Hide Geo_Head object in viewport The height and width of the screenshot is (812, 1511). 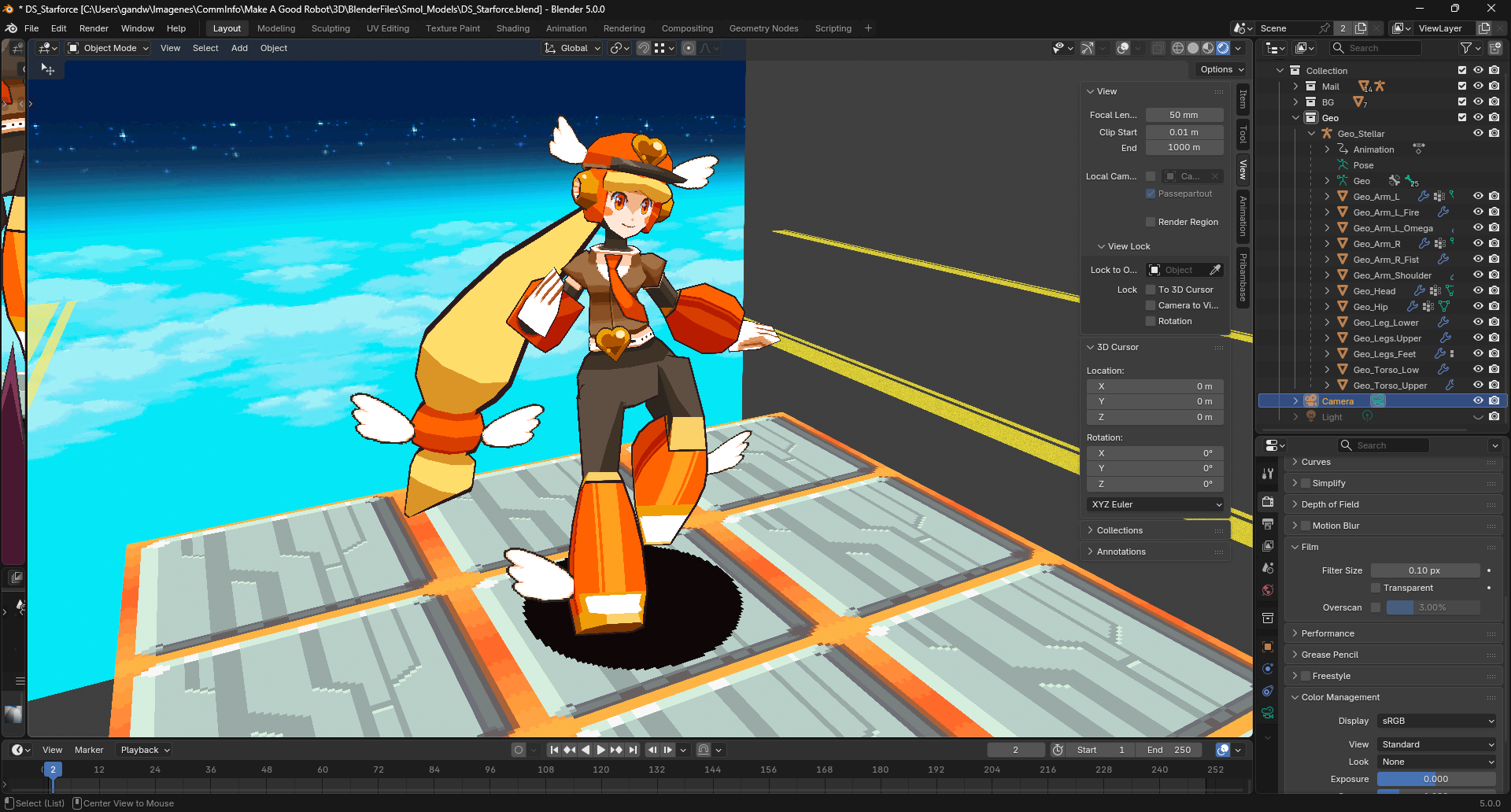pyautogui.click(x=1478, y=291)
